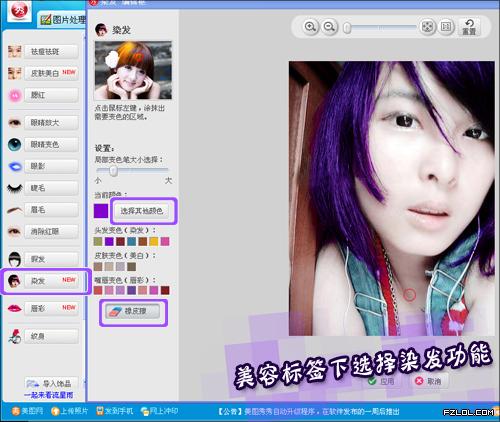
Task: Open the 睫毛 button
Action: [x=51, y=188]
